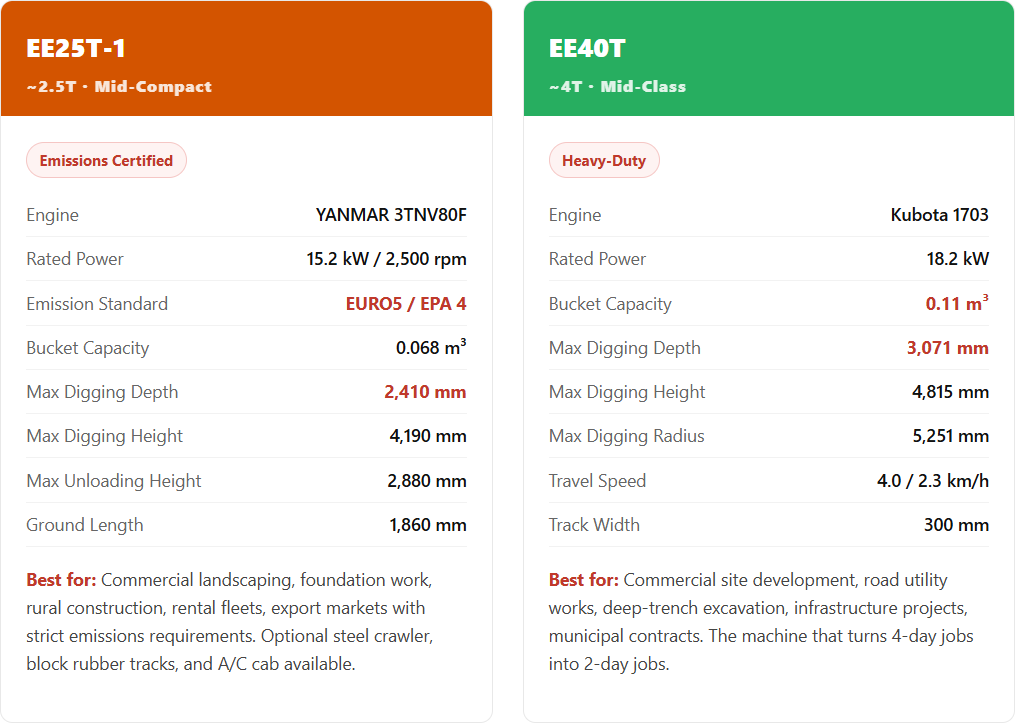Click the ~4T · Mid-Class subtitle
1016x725 pixels.
pos(617,86)
